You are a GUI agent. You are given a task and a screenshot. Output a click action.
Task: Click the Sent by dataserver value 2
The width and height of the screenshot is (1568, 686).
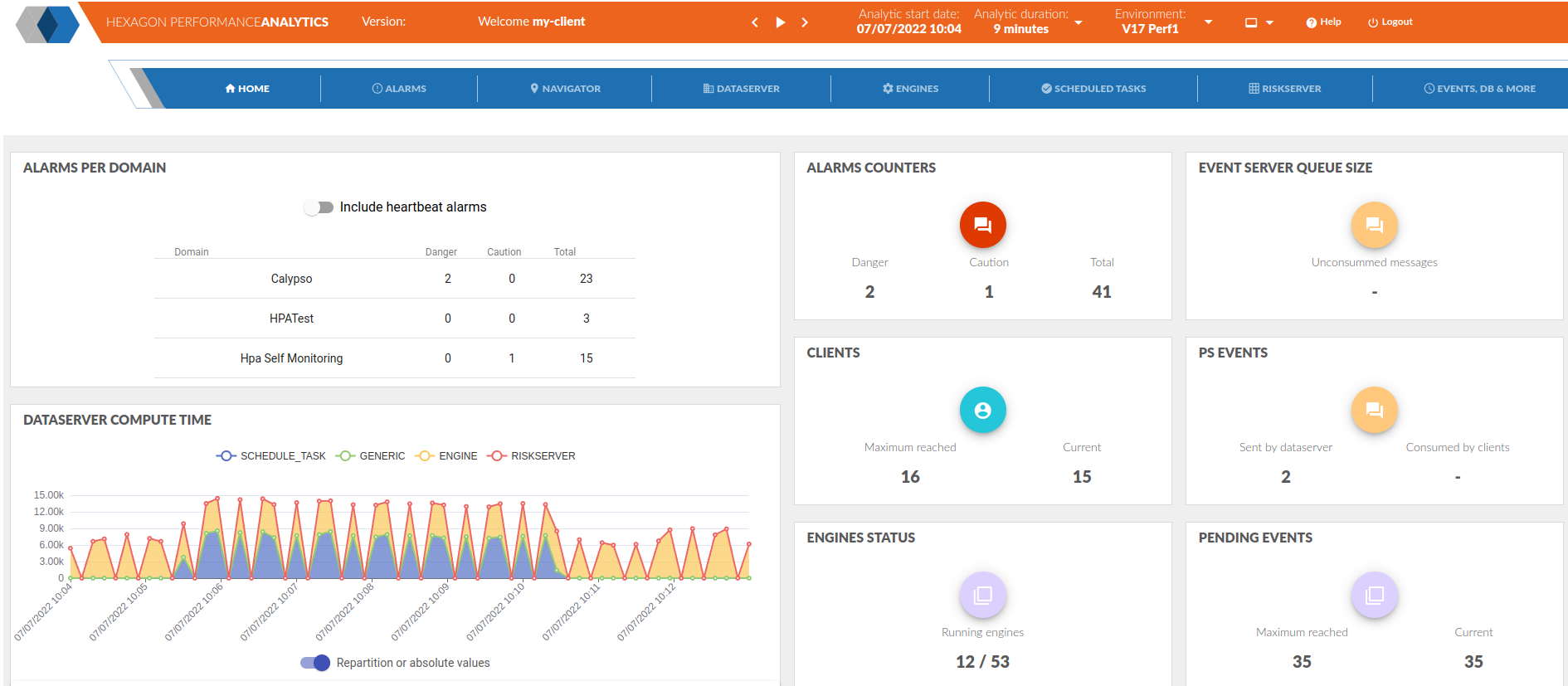(x=1286, y=477)
